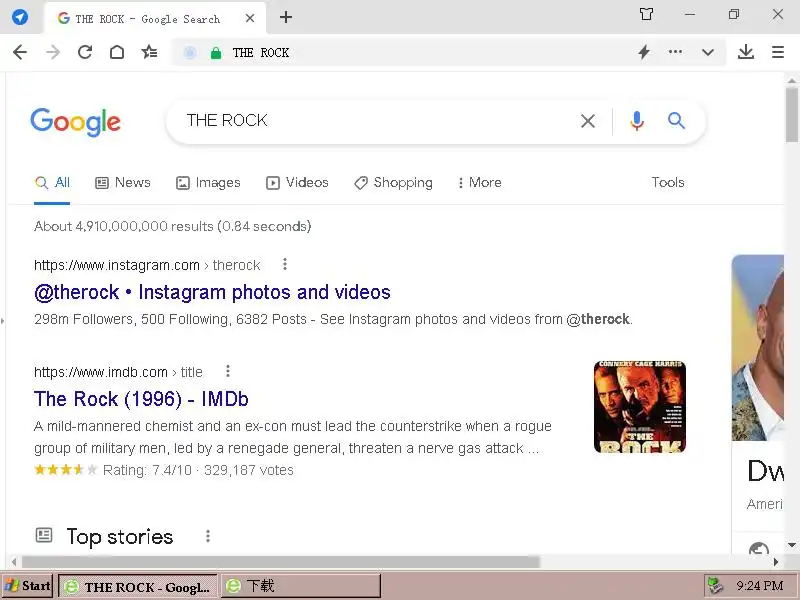
Task: Clear the search box with X
Action: point(588,121)
